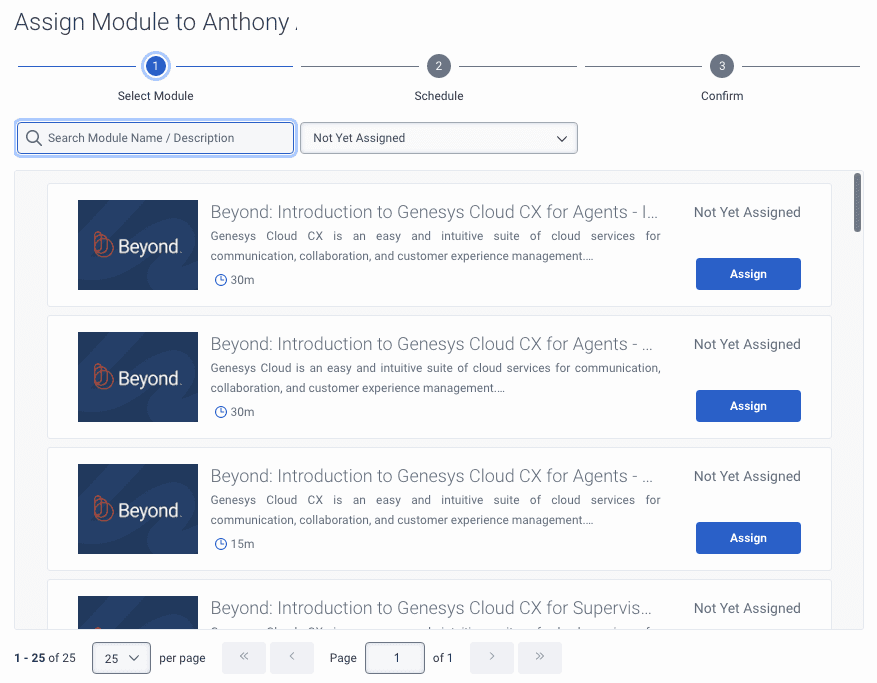The image size is (877, 683).
Task: Click the step 2 circle icon
Action: 438,67
